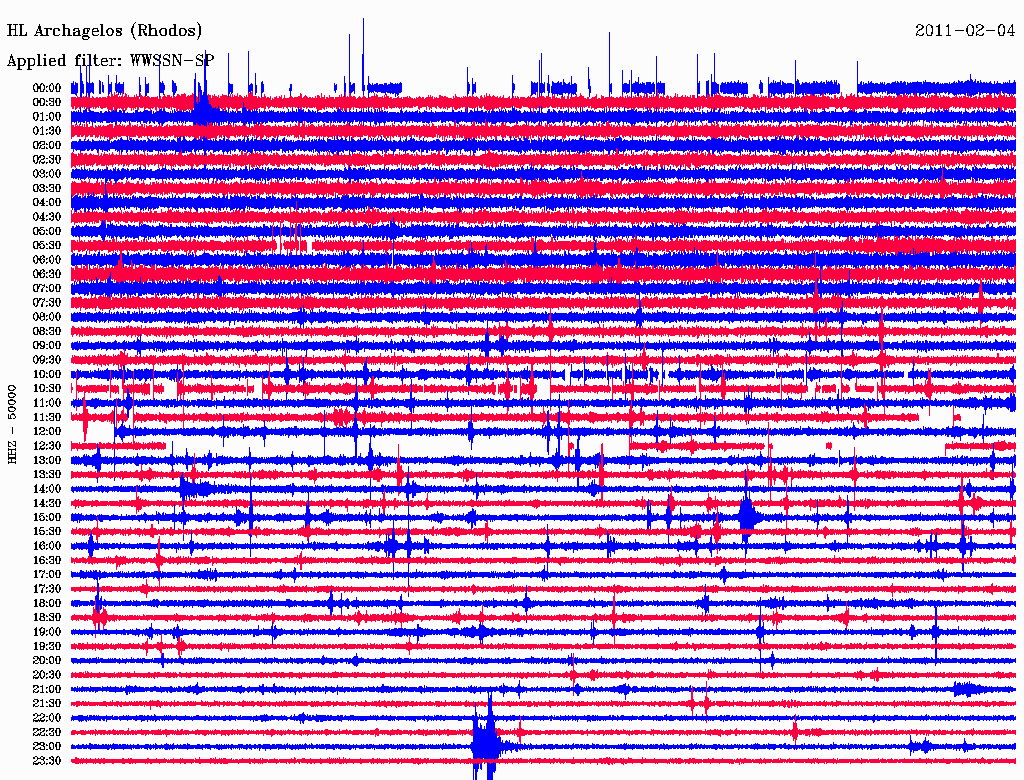Select the 09:30 time label
The height and width of the screenshot is (780, 1024).
pyautogui.click(x=47, y=360)
